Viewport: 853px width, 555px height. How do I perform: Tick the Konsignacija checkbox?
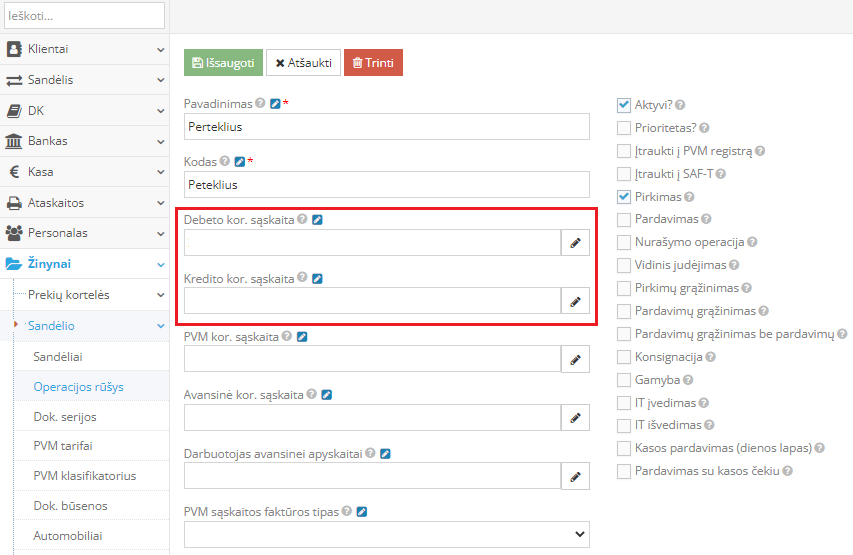click(625, 357)
